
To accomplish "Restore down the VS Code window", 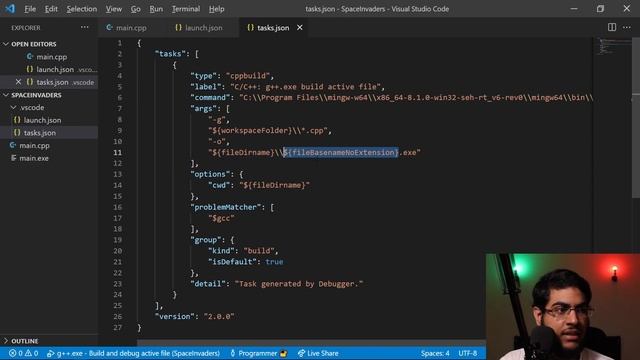I will click(600, 9).
